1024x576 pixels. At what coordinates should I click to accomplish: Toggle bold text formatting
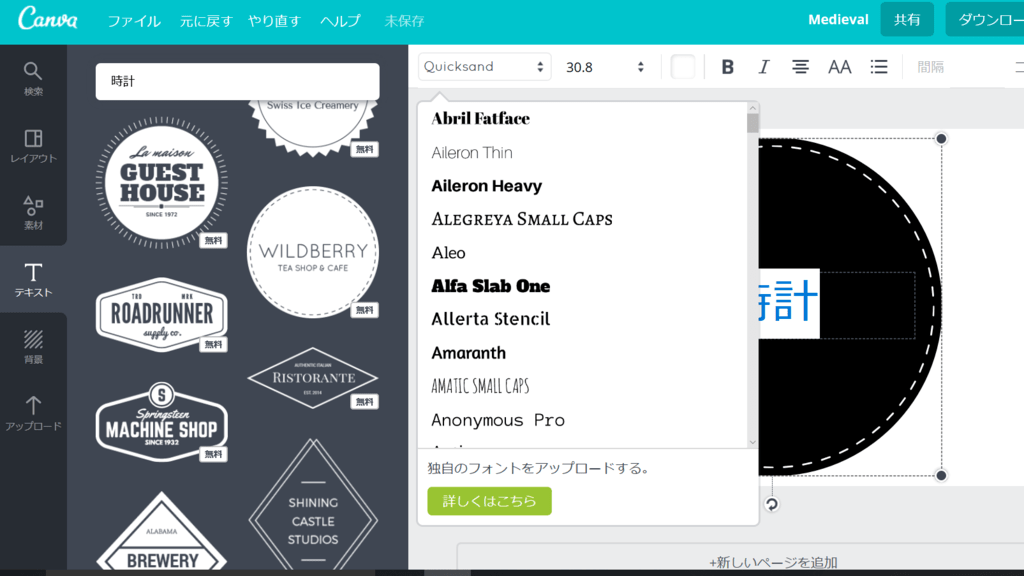pos(727,67)
